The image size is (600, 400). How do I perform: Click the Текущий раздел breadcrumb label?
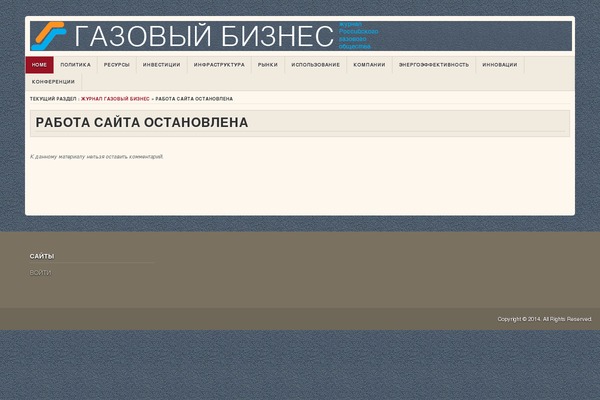pyautogui.click(x=54, y=99)
